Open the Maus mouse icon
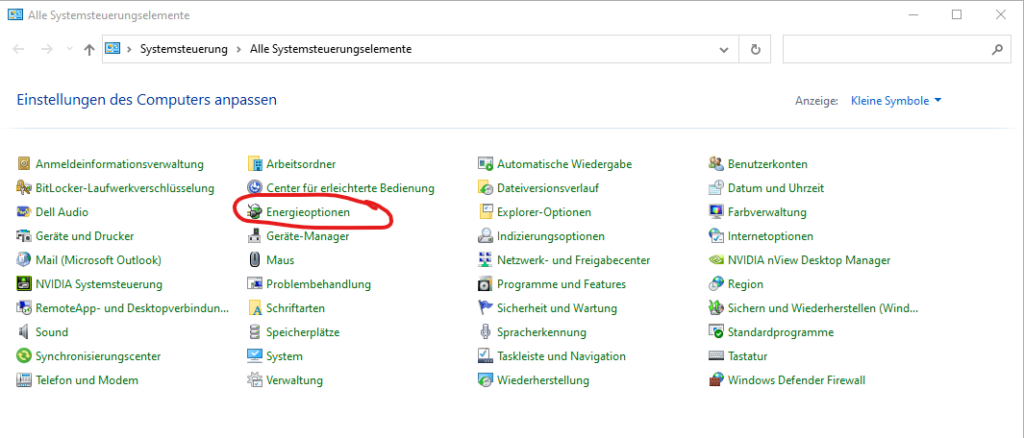The height and width of the screenshot is (438, 1024). pyautogui.click(x=255, y=260)
